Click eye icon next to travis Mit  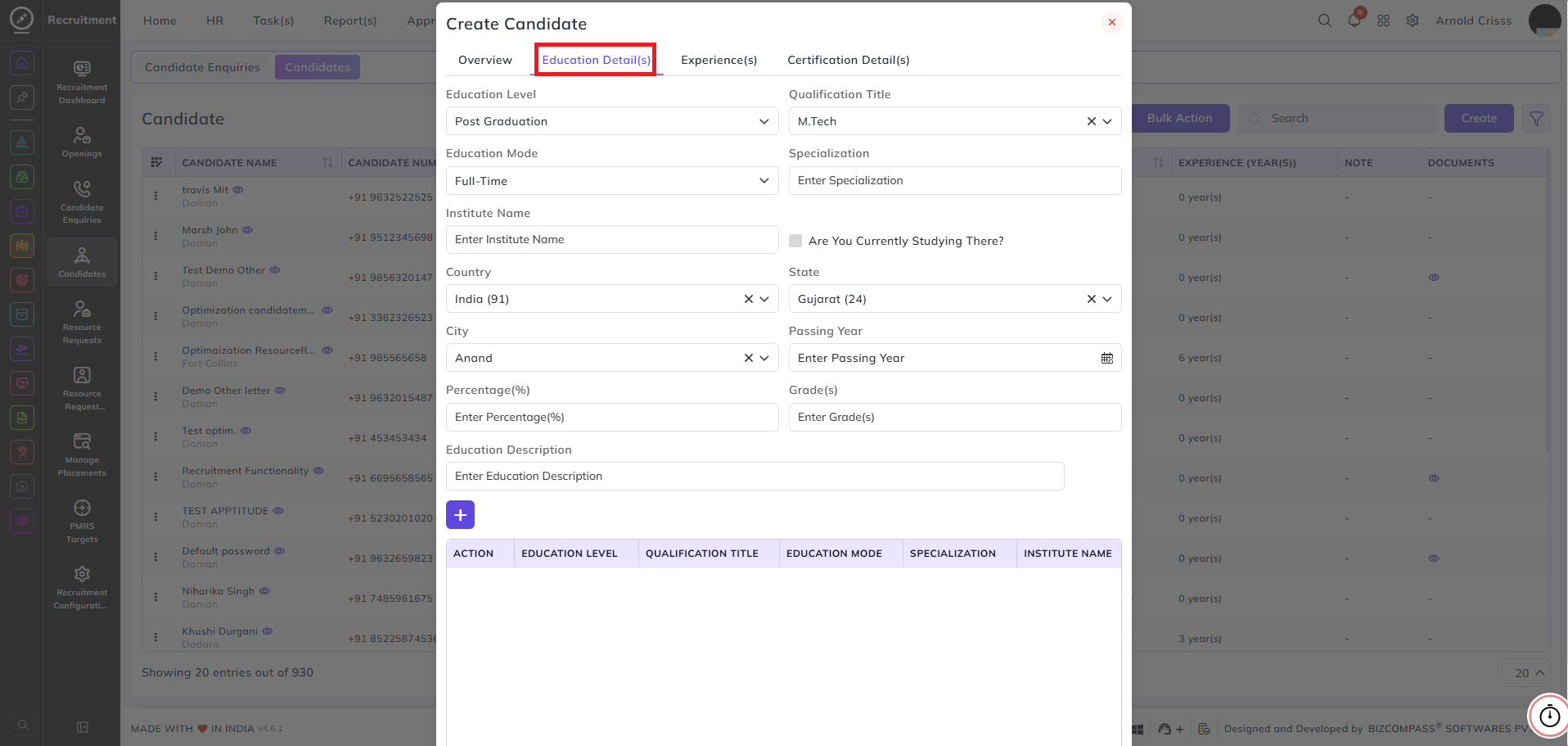(238, 189)
